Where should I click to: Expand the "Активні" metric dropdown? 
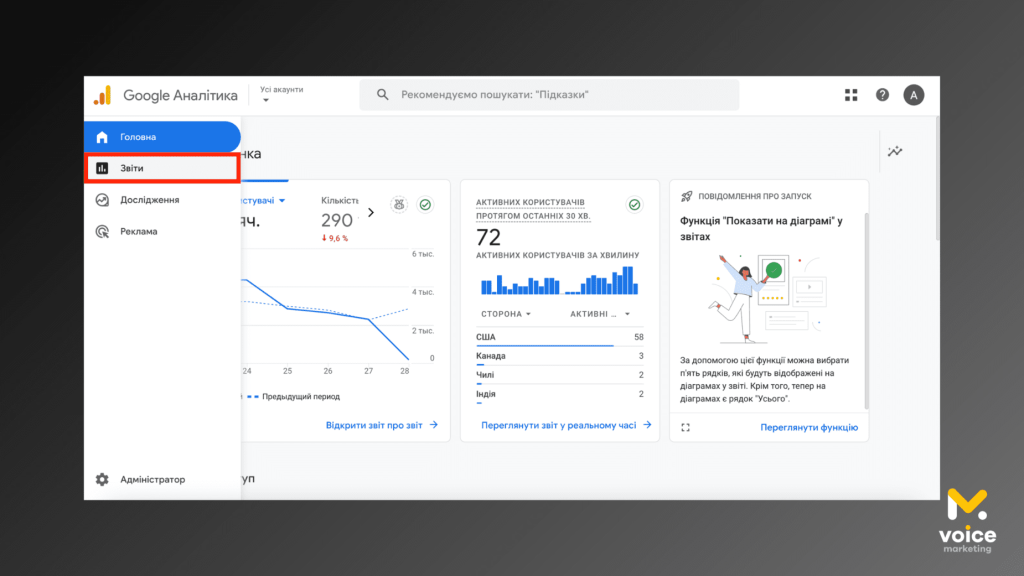[x=600, y=314]
